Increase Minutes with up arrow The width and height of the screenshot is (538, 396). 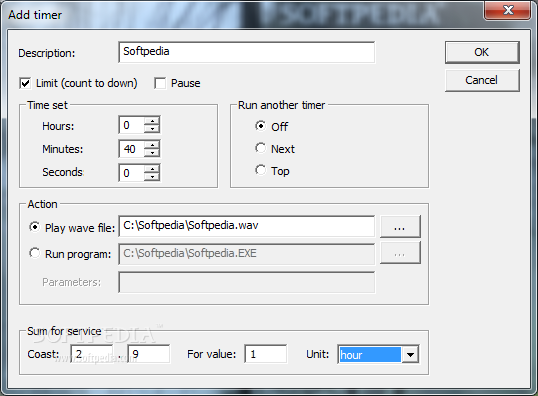[152, 144]
